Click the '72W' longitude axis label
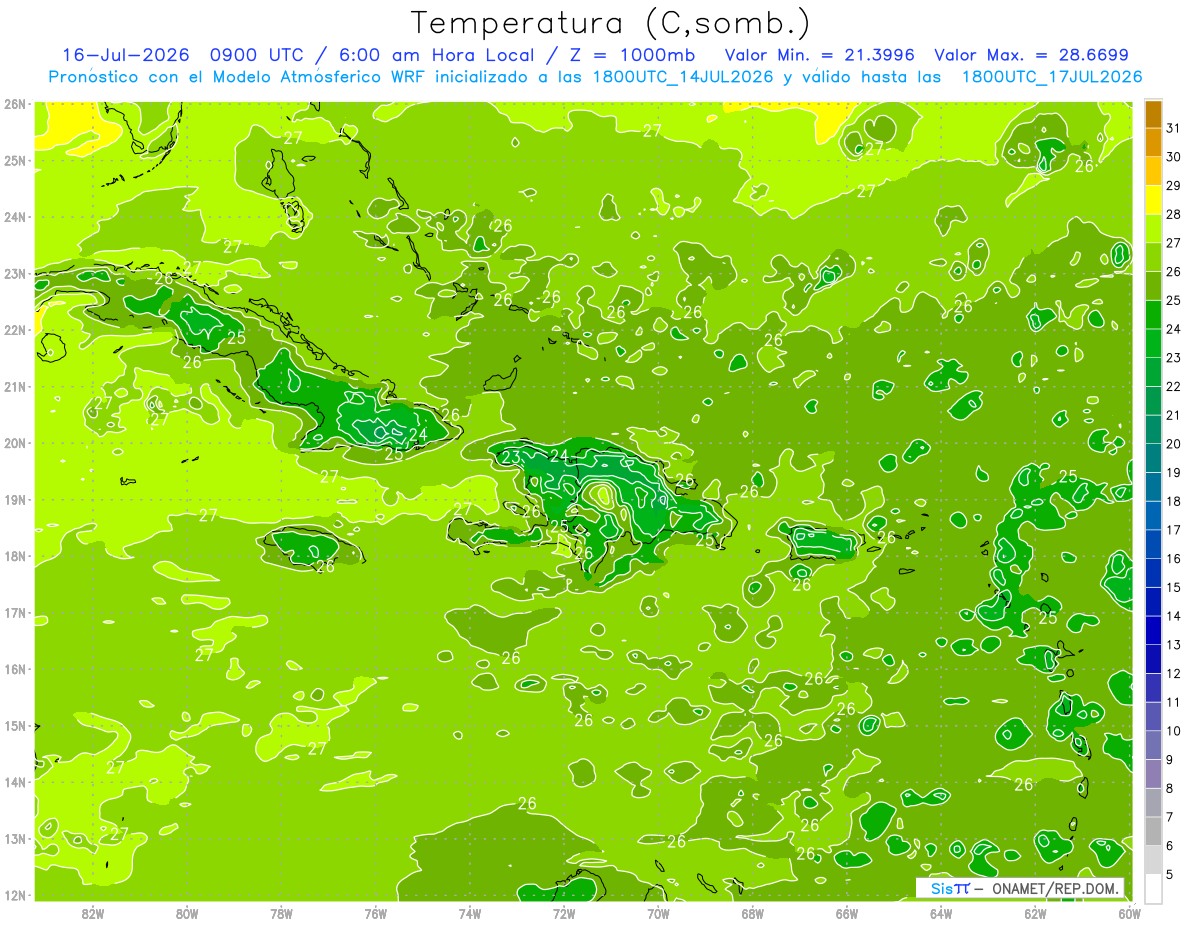Image resolution: width=1200 pixels, height=927 pixels. pos(564,913)
